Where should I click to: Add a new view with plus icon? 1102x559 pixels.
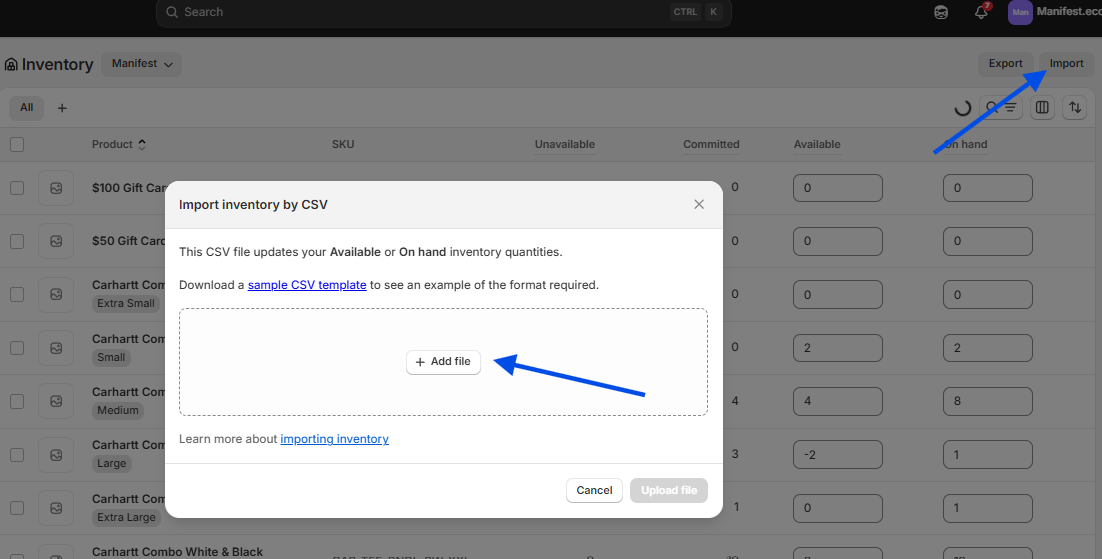pos(62,108)
